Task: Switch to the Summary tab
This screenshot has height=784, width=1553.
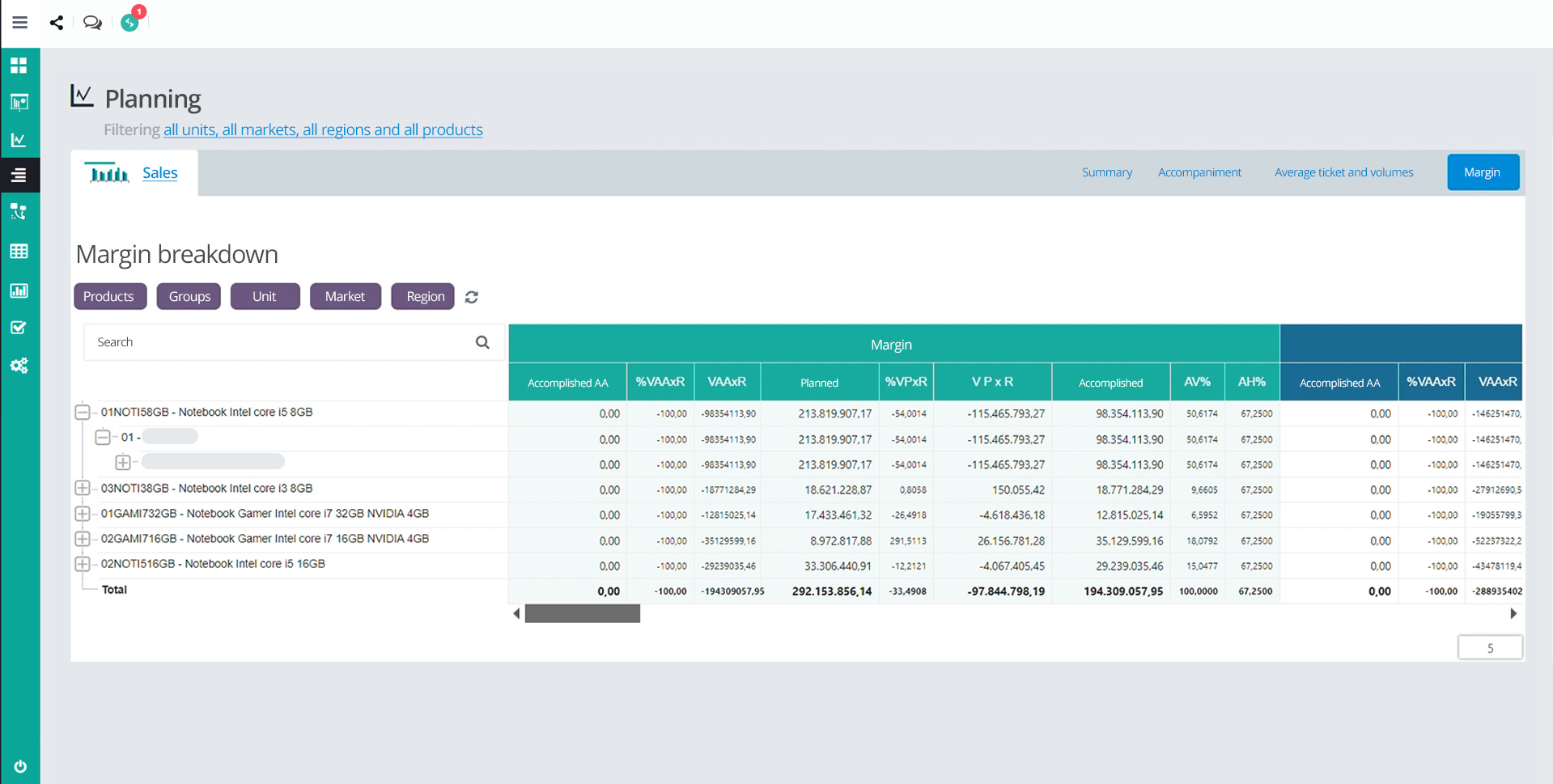Action: [x=1107, y=172]
